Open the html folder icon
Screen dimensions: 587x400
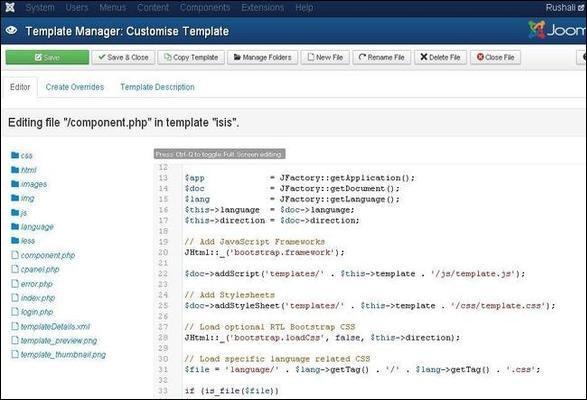(x=15, y=170)
